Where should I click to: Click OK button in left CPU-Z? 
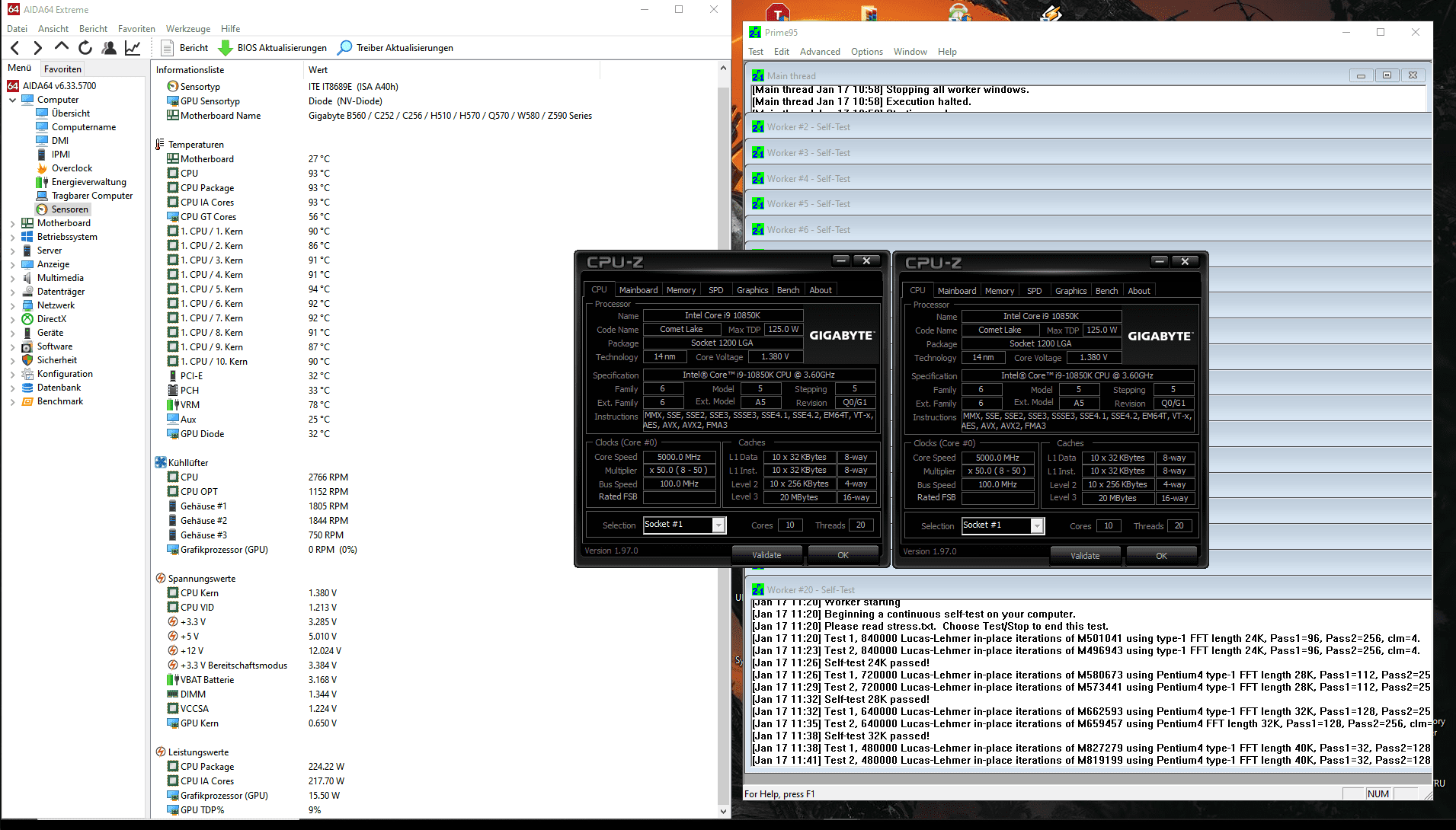click(843, 555)
